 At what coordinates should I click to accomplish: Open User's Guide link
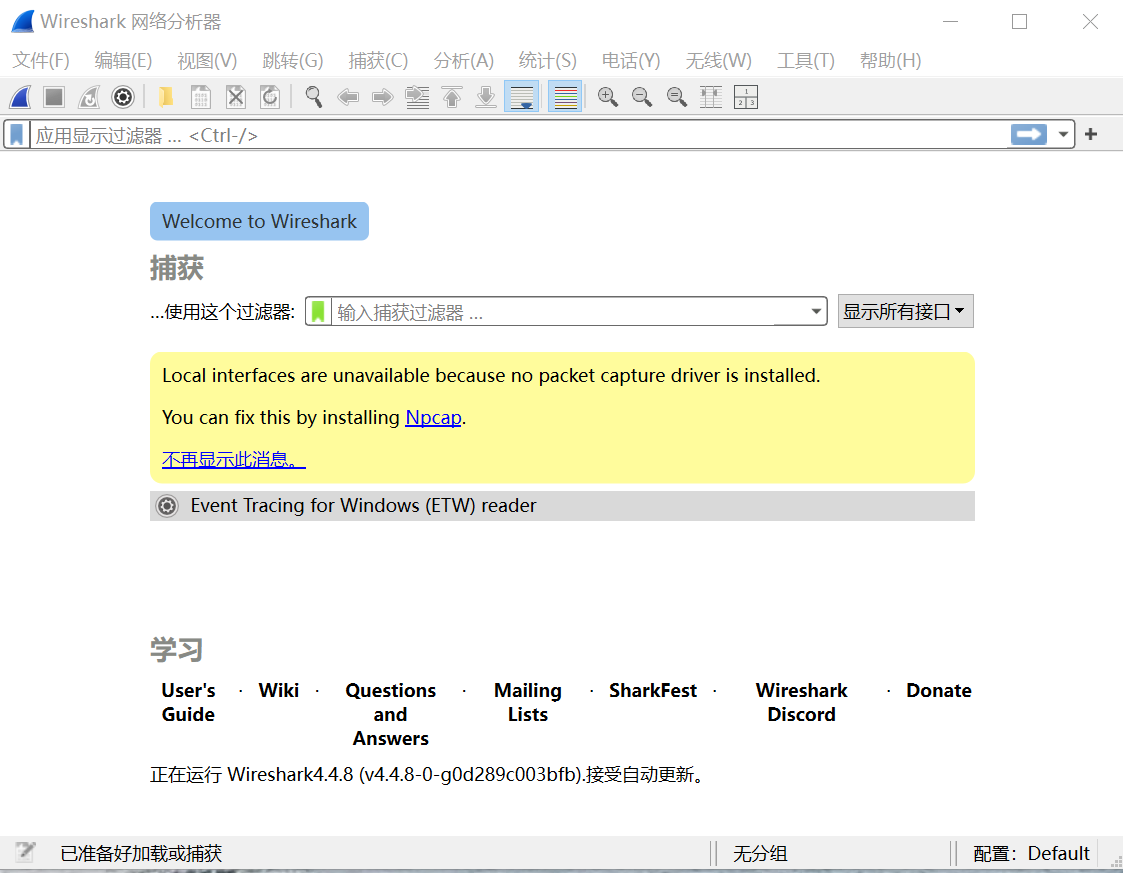[x=188, y=702]
